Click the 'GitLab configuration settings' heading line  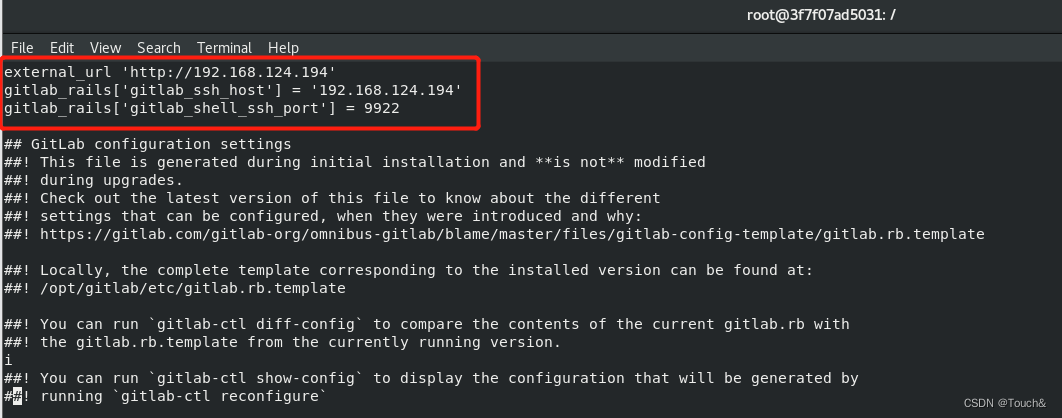[x=148, y=144]
